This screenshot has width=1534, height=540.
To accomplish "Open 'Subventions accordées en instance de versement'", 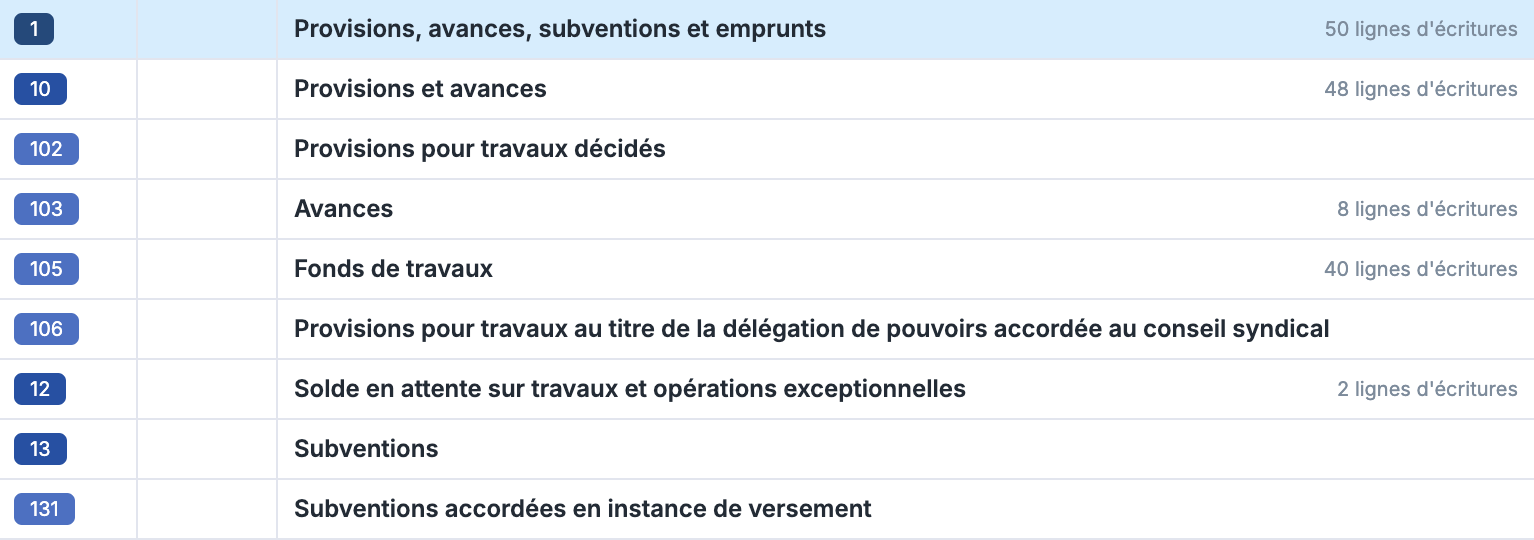I will [582, 509].
